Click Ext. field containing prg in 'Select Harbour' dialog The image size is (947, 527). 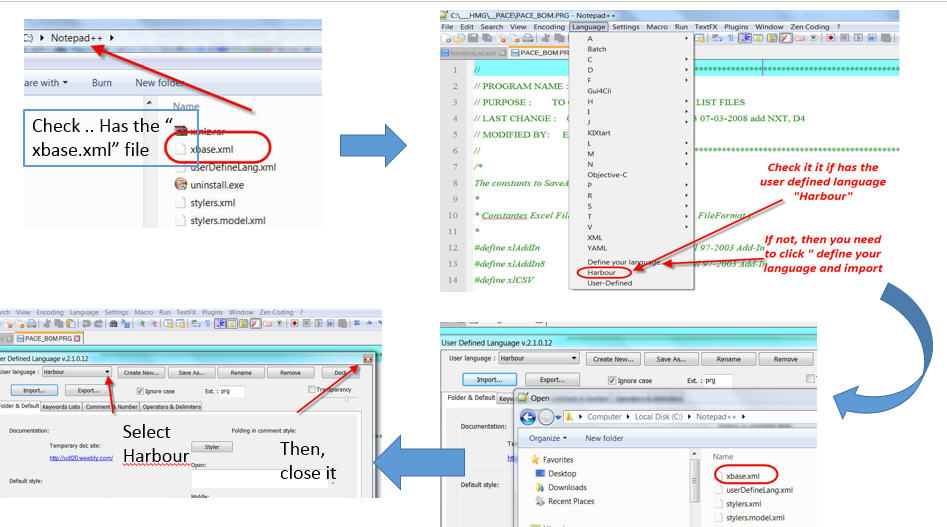pyautogui.click(x=232, y=391)
